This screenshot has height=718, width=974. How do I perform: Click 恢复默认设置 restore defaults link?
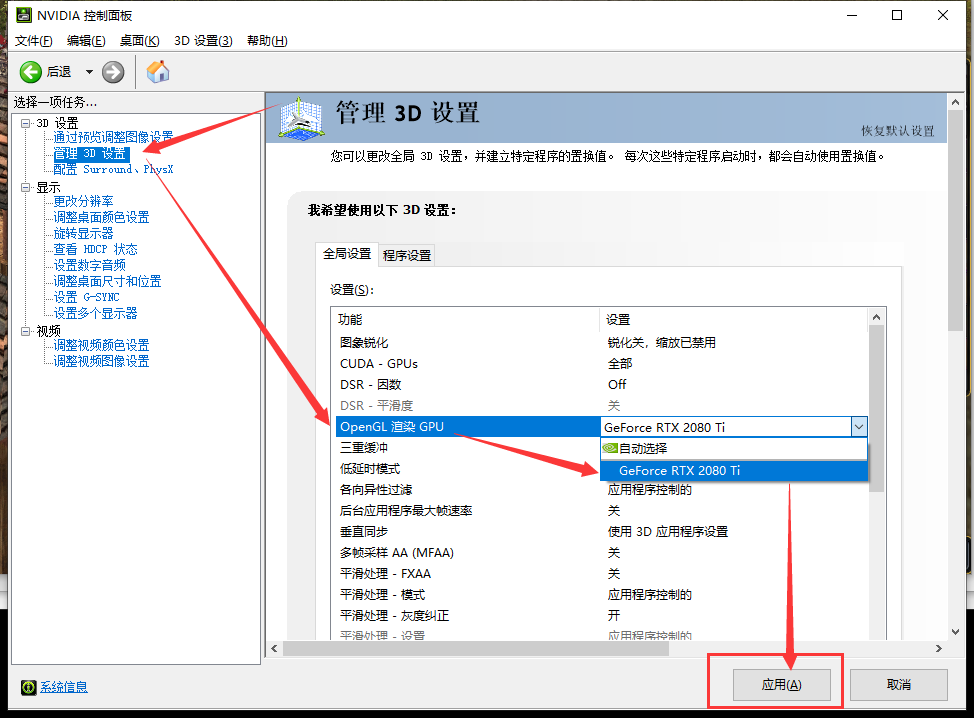tap(898, 130)
